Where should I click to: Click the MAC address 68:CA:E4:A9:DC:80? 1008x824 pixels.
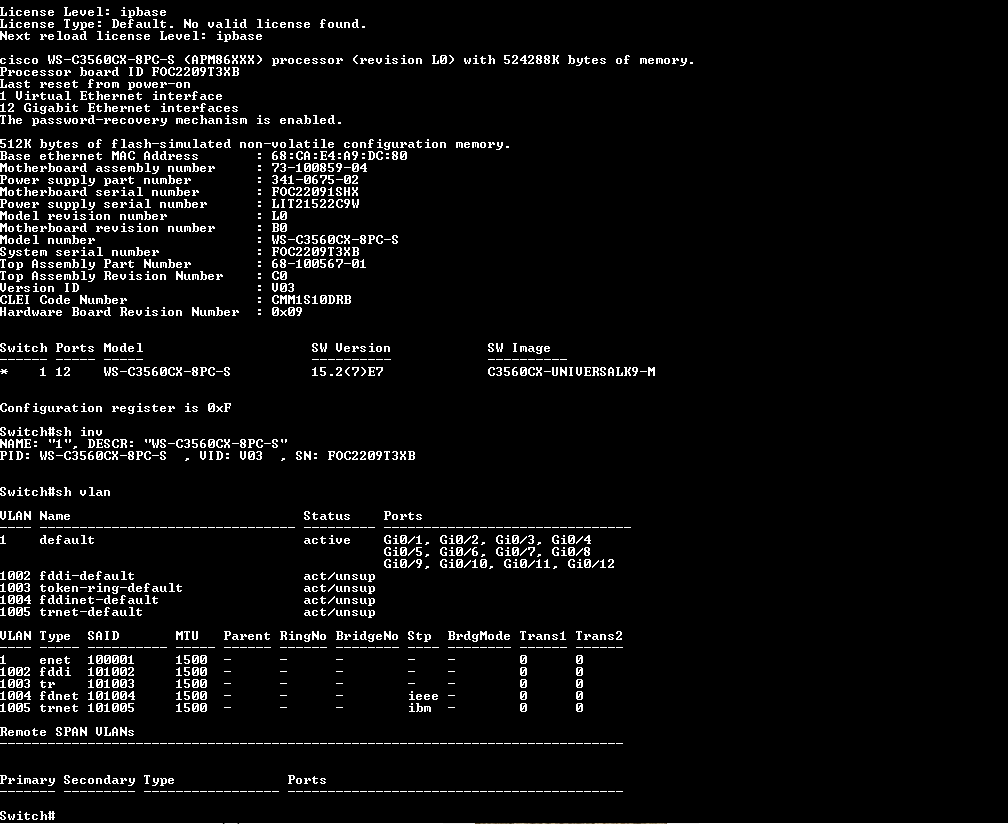pyautogui.click(x=339, y=156)
